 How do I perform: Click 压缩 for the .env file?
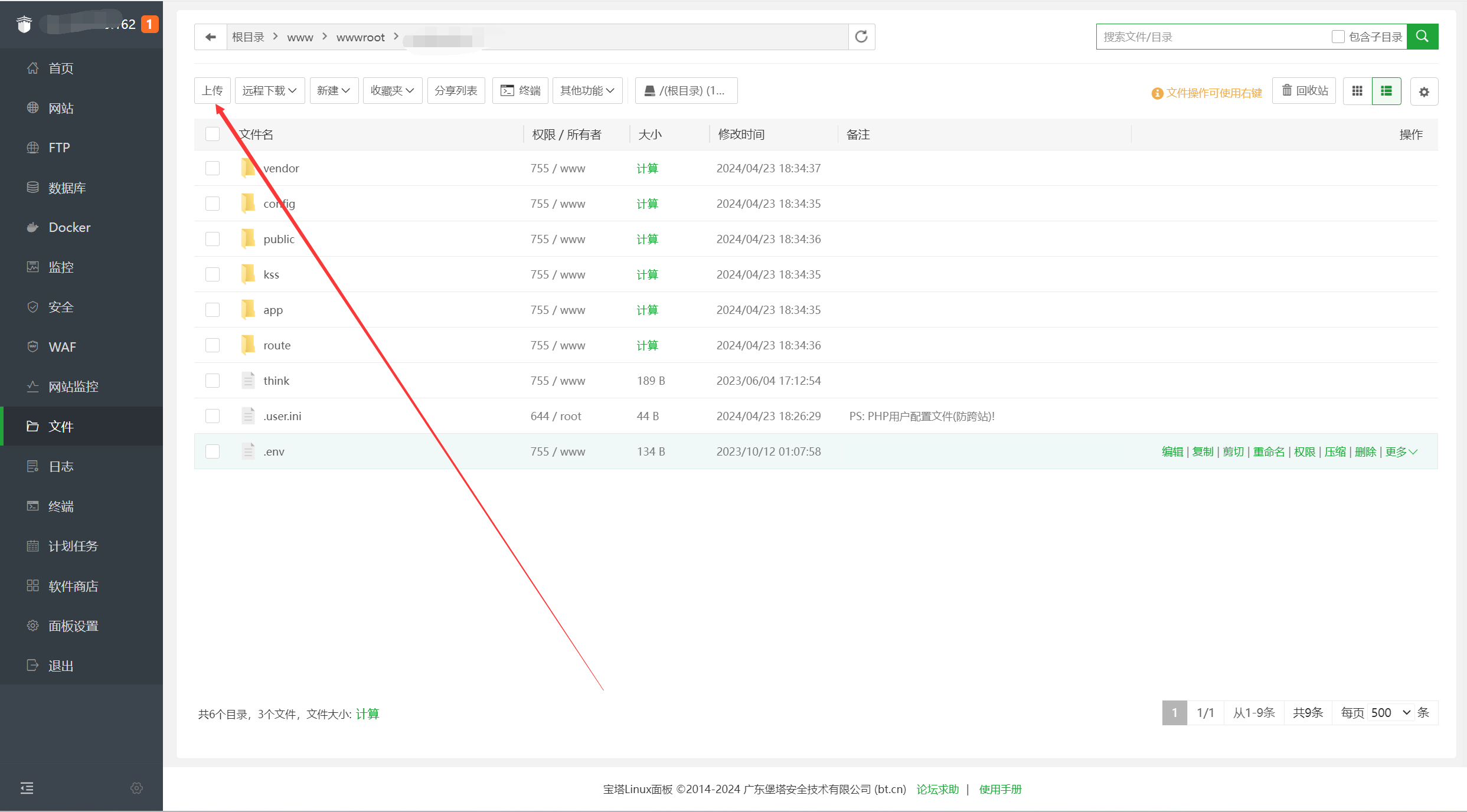1335,451
